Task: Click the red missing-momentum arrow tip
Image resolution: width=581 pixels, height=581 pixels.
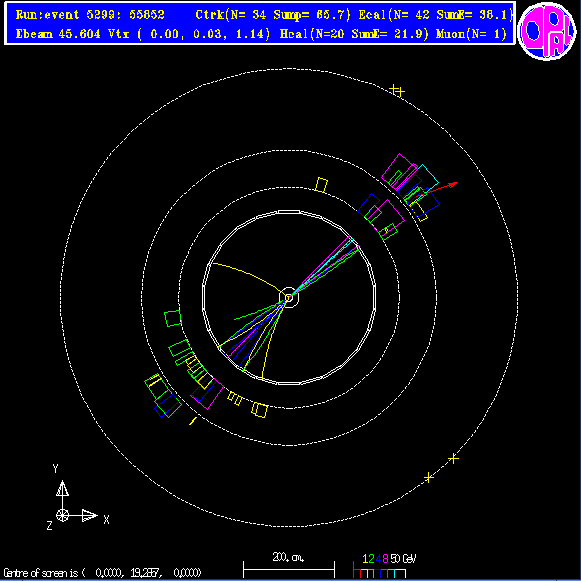Action: [454, 184]
